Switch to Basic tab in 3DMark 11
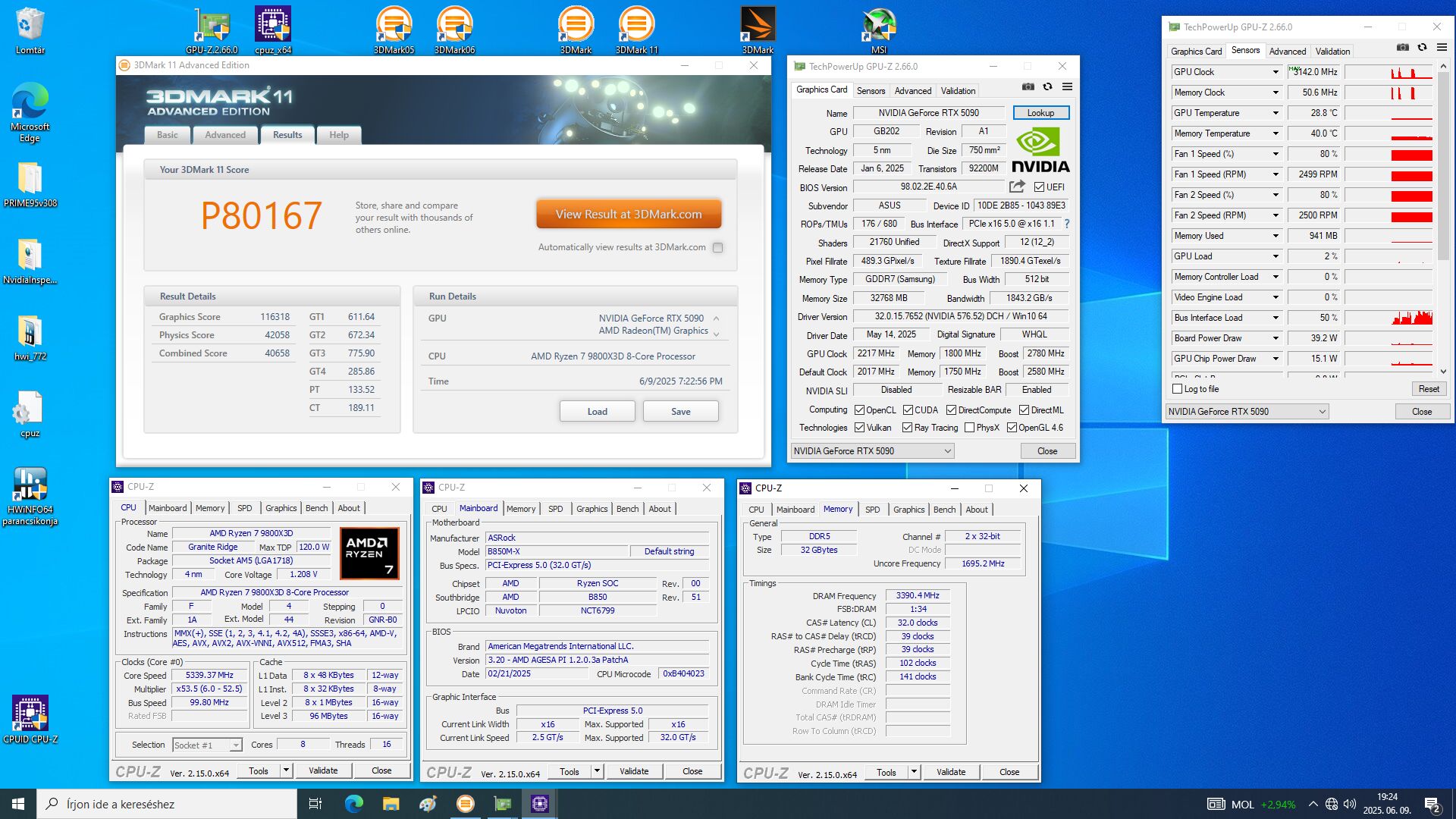 point(168,135)
